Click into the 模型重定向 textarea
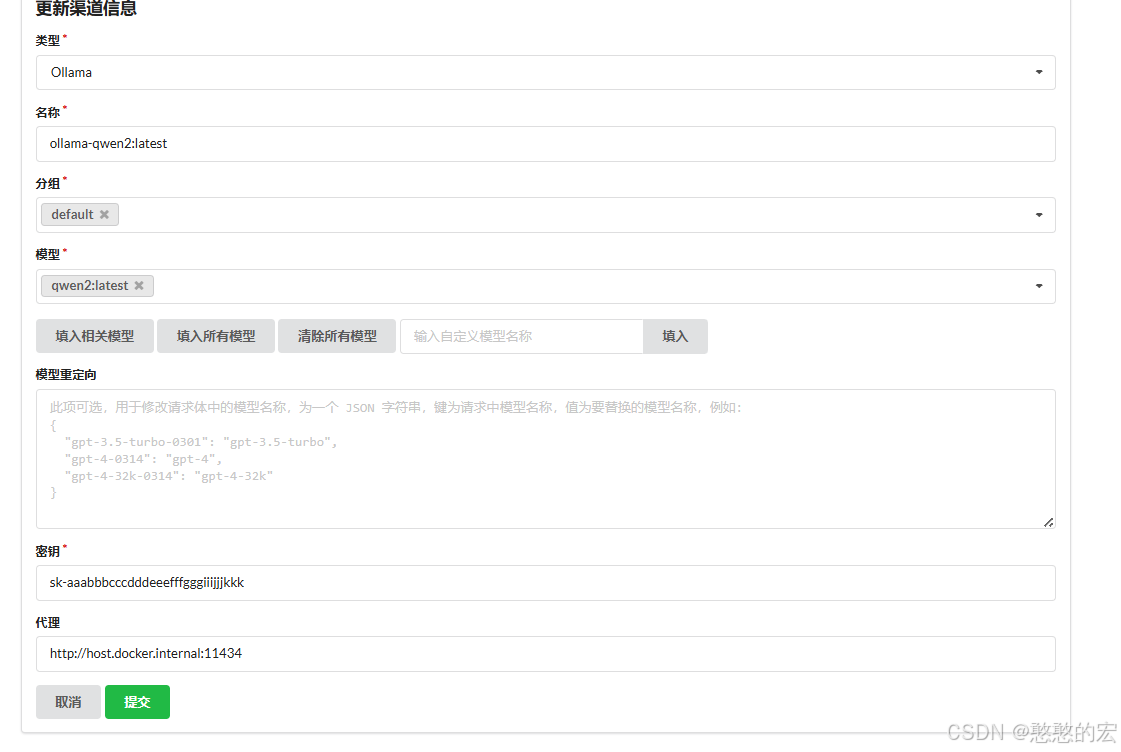Screen dimensions: 1121x752 pyautogui.click(x=545, y=459)
